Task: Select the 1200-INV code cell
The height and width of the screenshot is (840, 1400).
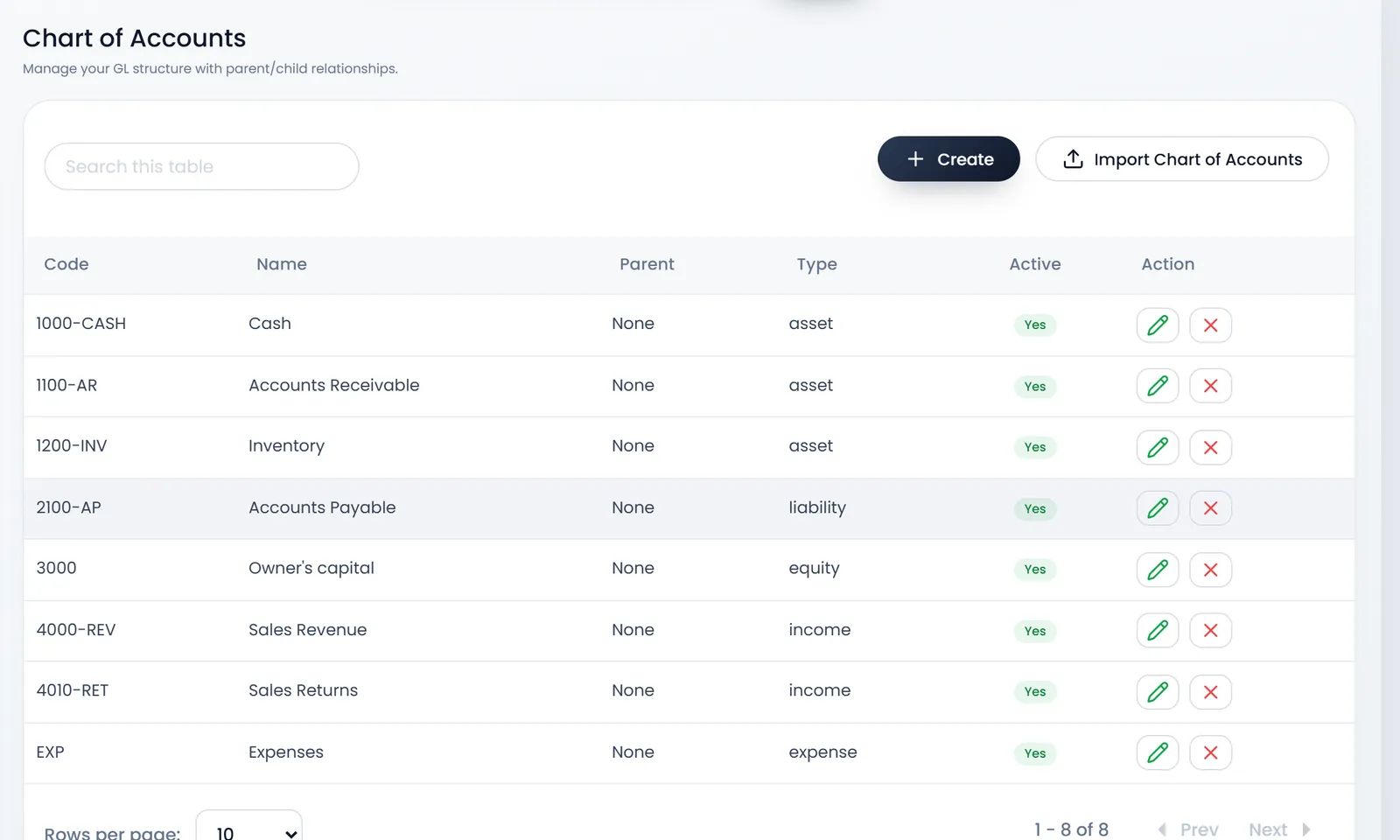Action: pyautogui.click(x=72, y=446)
